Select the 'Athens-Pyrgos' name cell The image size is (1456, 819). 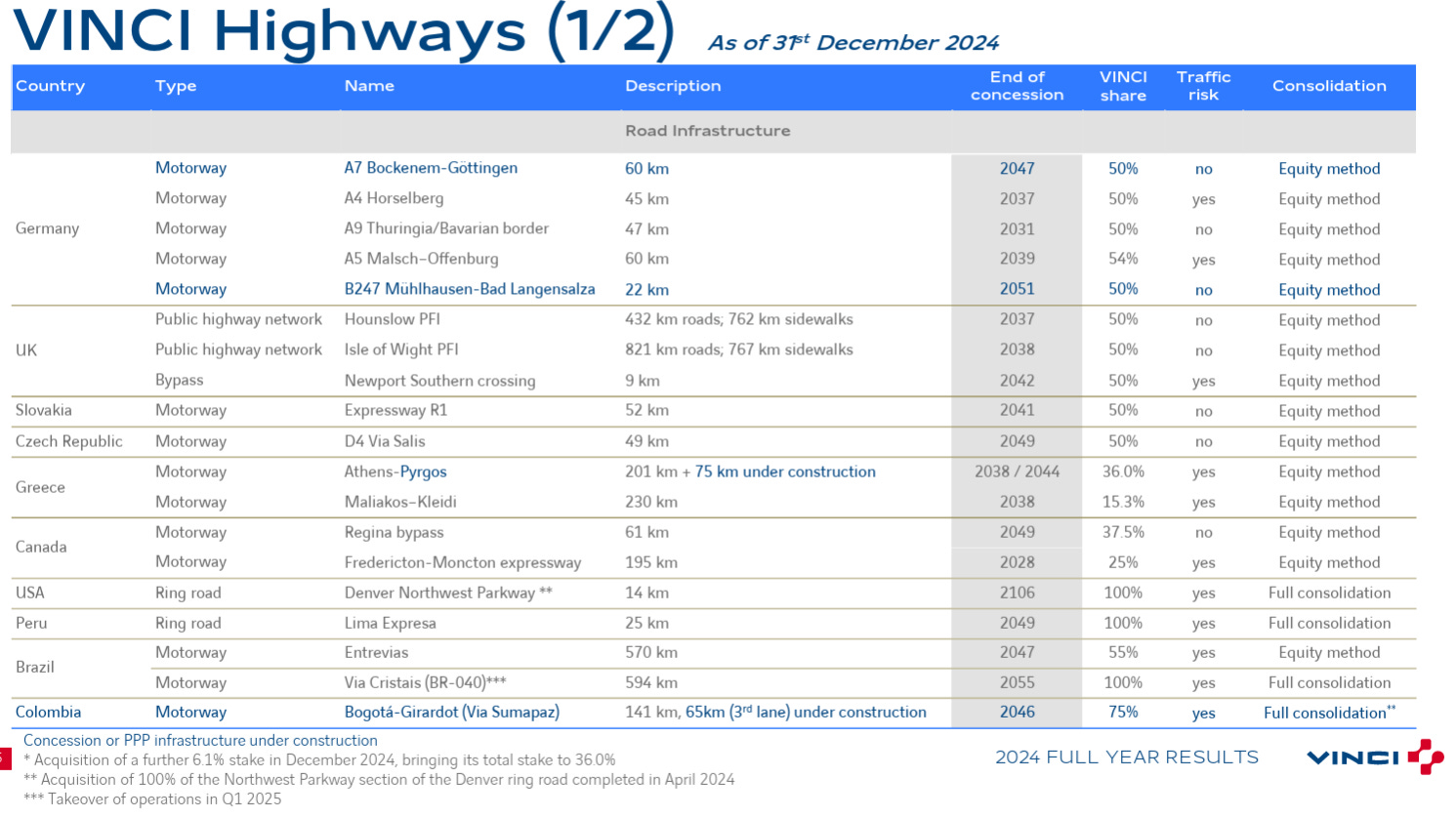[395, 471]
